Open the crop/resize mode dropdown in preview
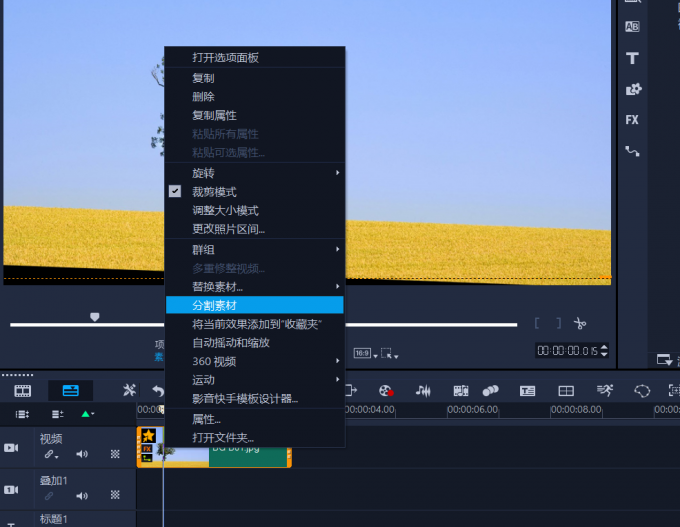Viewport: 680px width, 527px height. coord(389,354)
